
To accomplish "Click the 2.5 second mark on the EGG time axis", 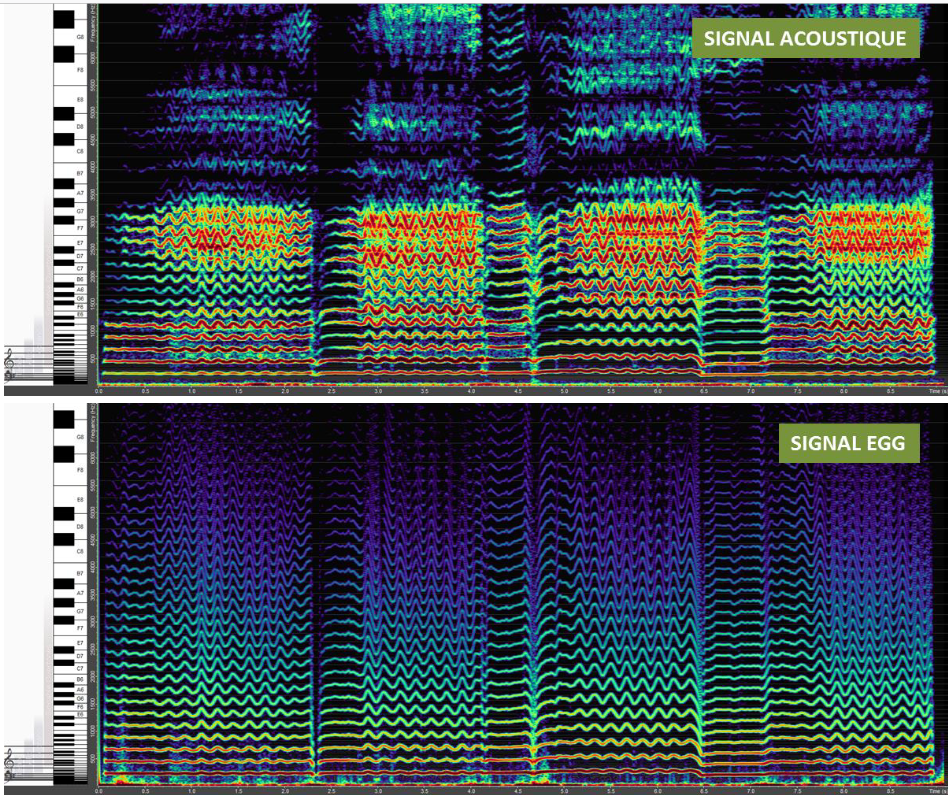I will pos(331,790).
